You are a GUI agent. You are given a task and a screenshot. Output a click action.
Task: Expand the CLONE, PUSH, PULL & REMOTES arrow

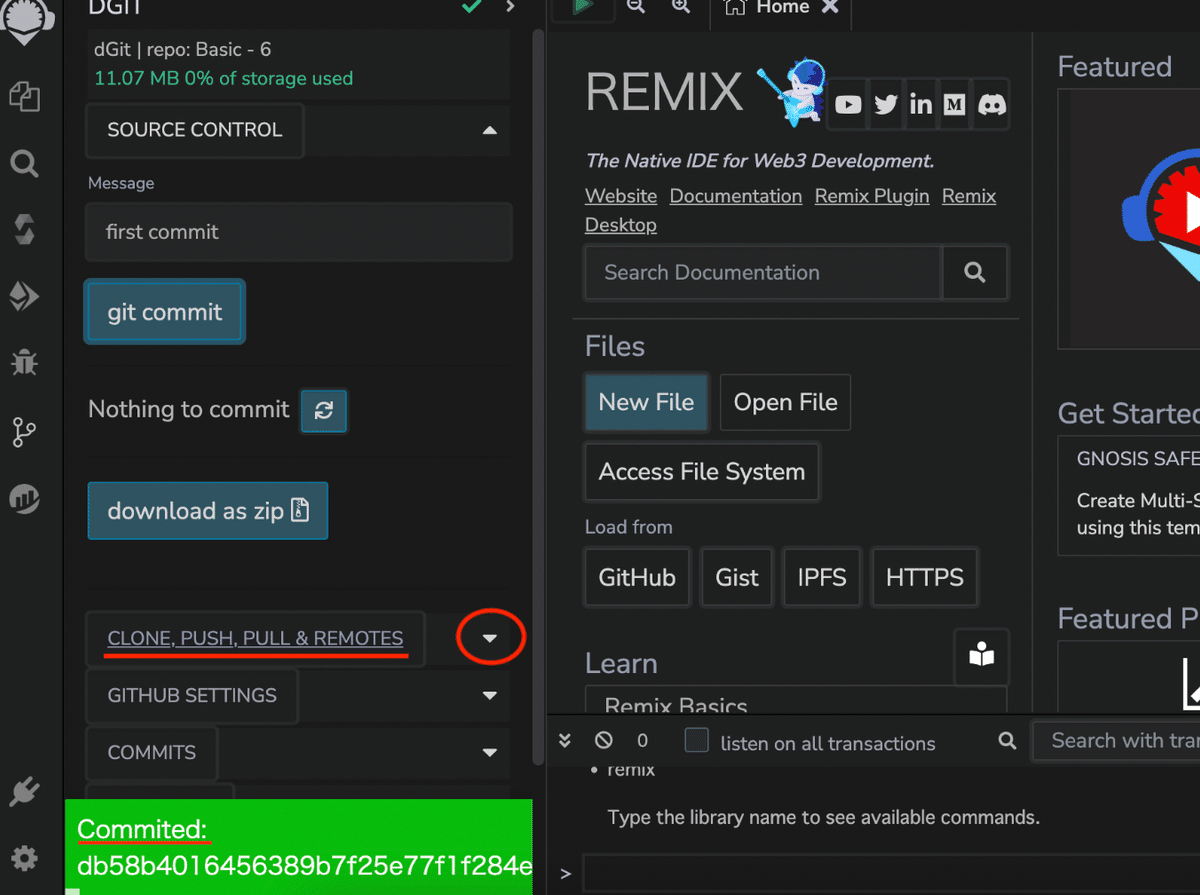click(x=489, y=638)
